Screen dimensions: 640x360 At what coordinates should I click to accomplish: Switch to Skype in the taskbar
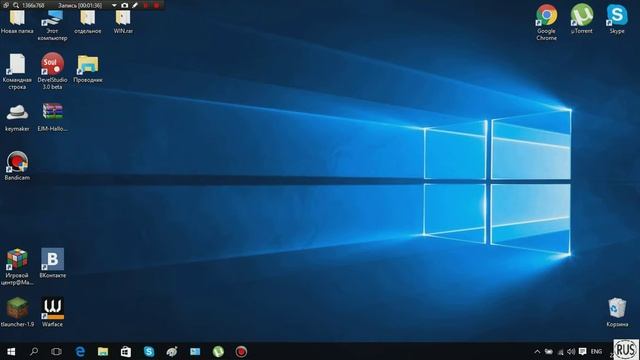pyautogui.click(x=149, y=351)
